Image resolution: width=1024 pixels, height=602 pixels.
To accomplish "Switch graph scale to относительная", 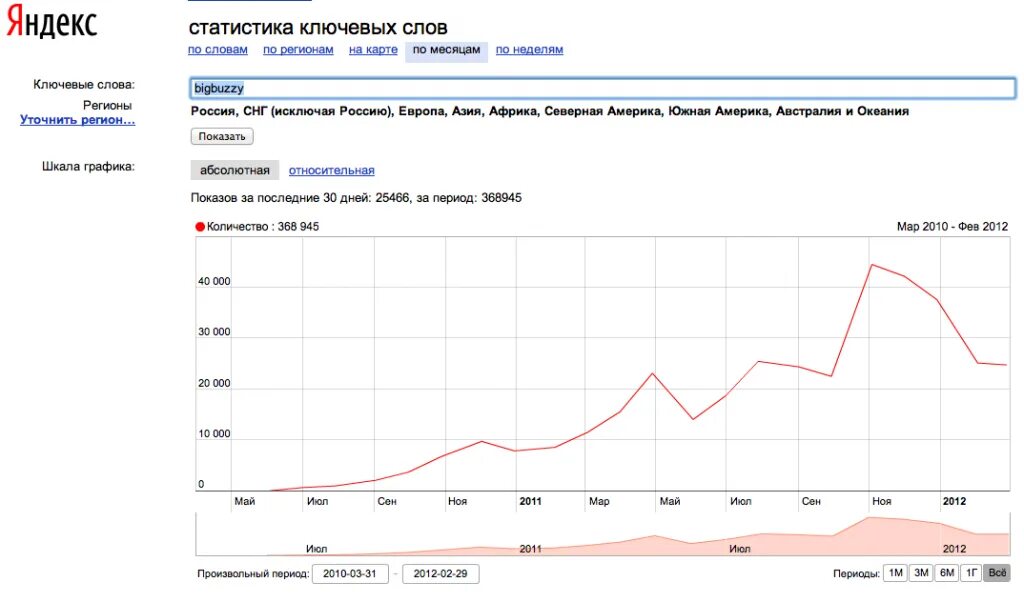I will (331, 170).
